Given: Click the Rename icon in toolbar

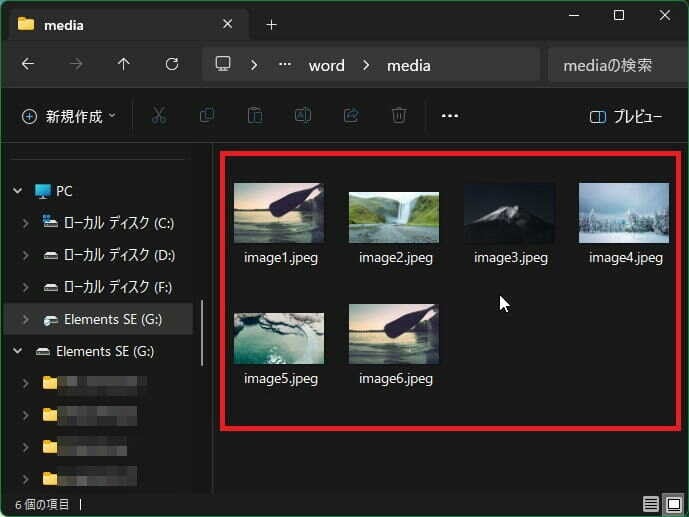Looking at the screenshot, I should point(302,116).
